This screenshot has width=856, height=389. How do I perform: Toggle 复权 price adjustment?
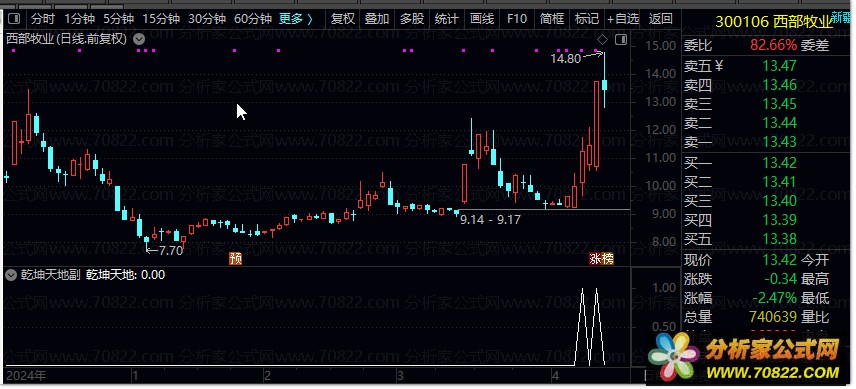pos(343,19)
